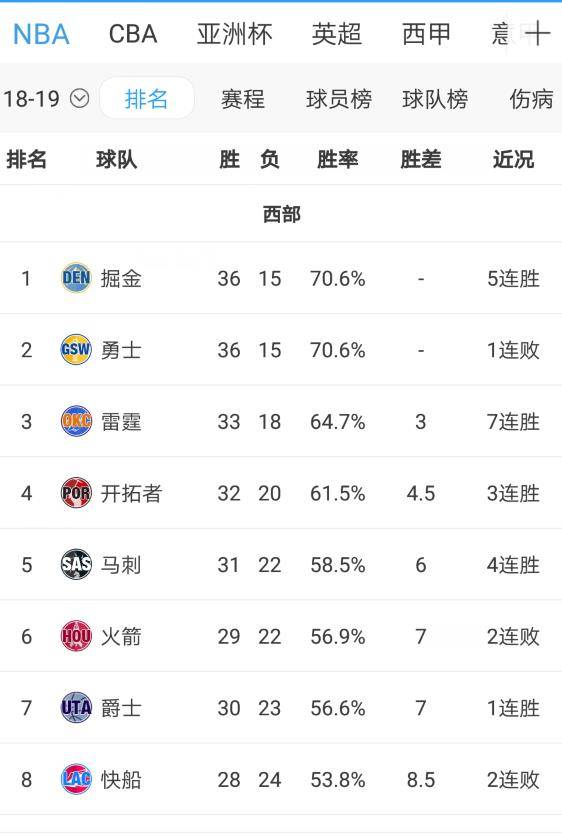Open the 亚洲杯 league tab
This screenshot has height=834, width=562.
pos(234,35)
